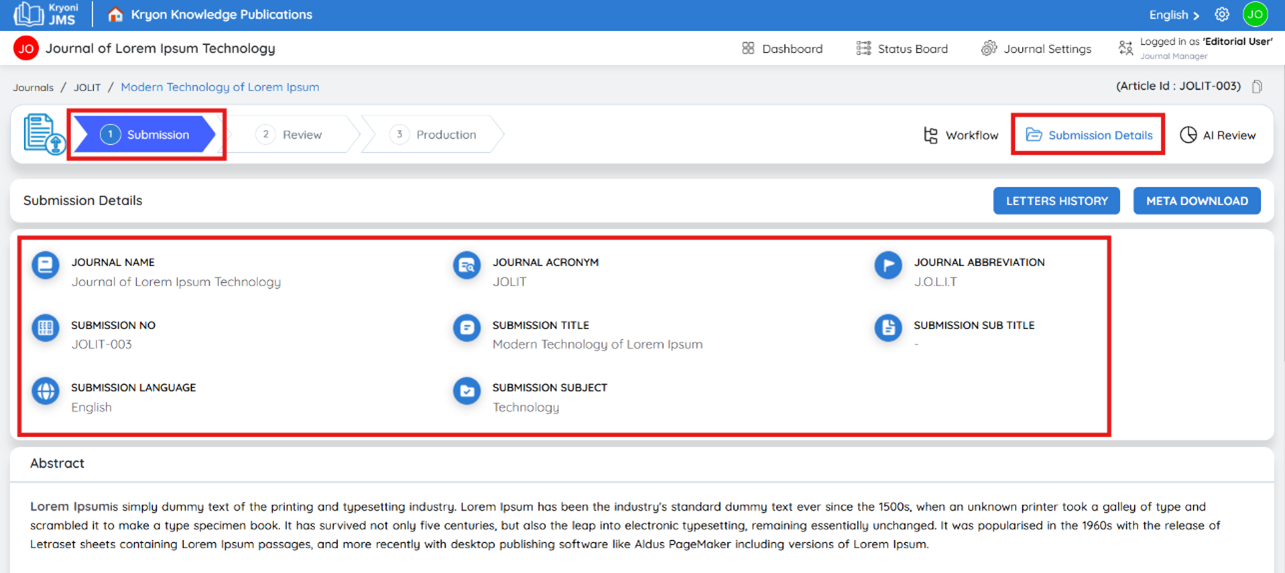Click the Submission Sub Title document icon

point(888,328)
